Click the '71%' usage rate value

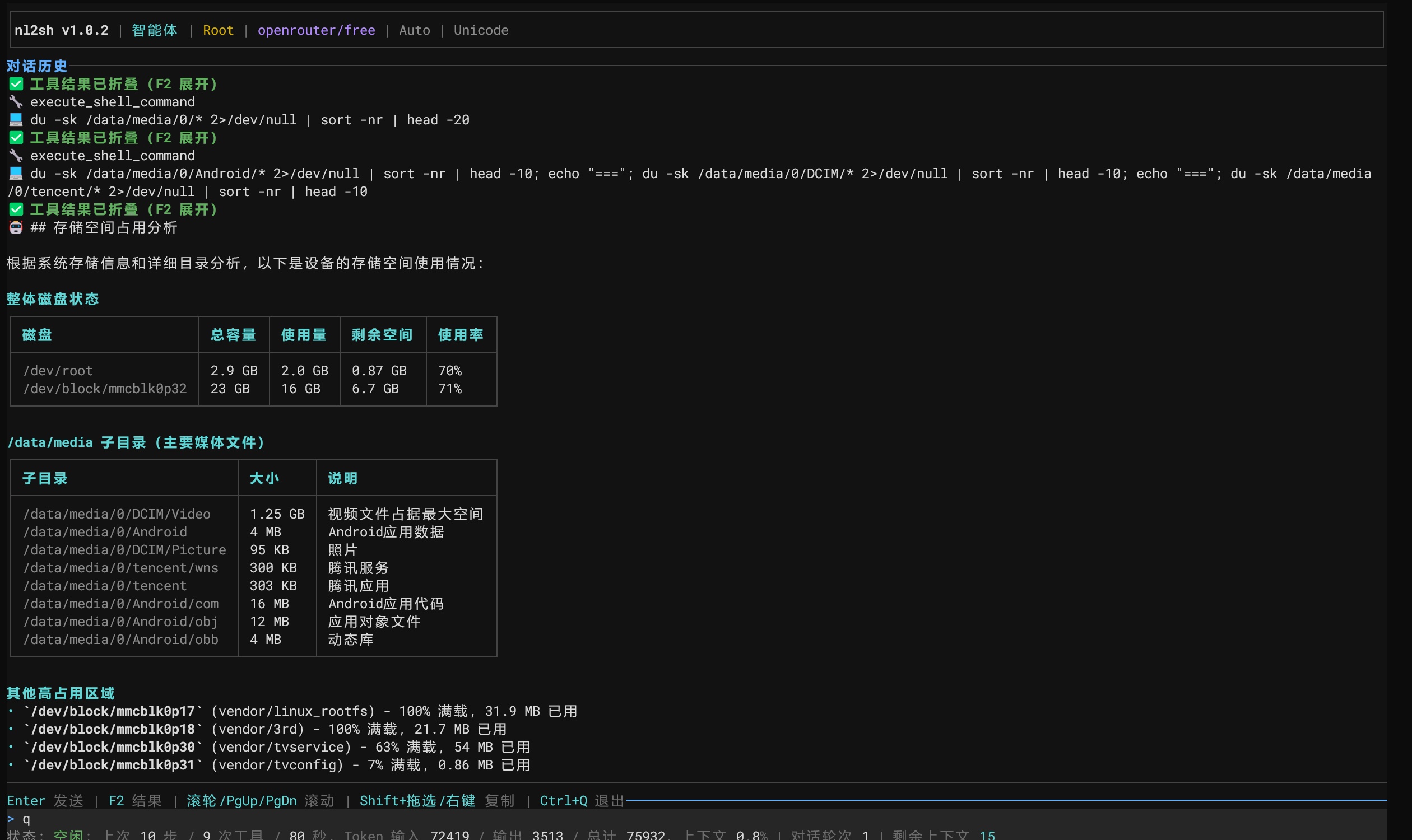pos(450,388)
